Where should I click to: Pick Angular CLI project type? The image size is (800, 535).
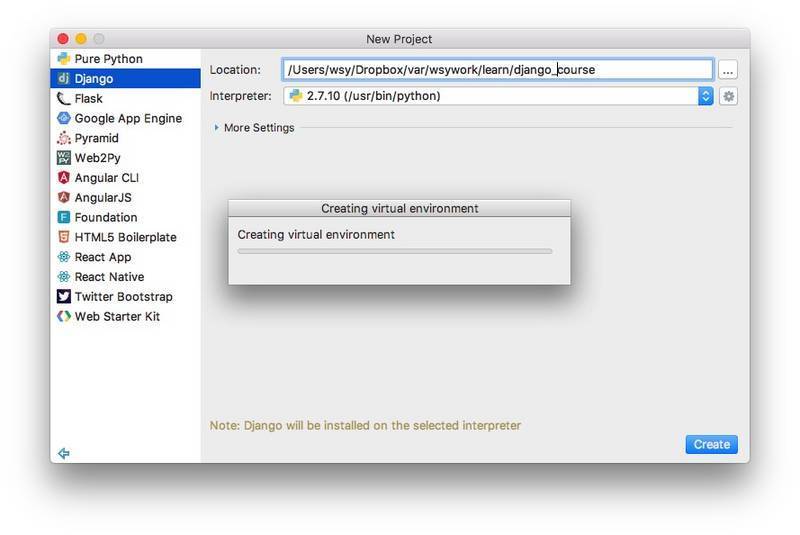pos(126,177)
